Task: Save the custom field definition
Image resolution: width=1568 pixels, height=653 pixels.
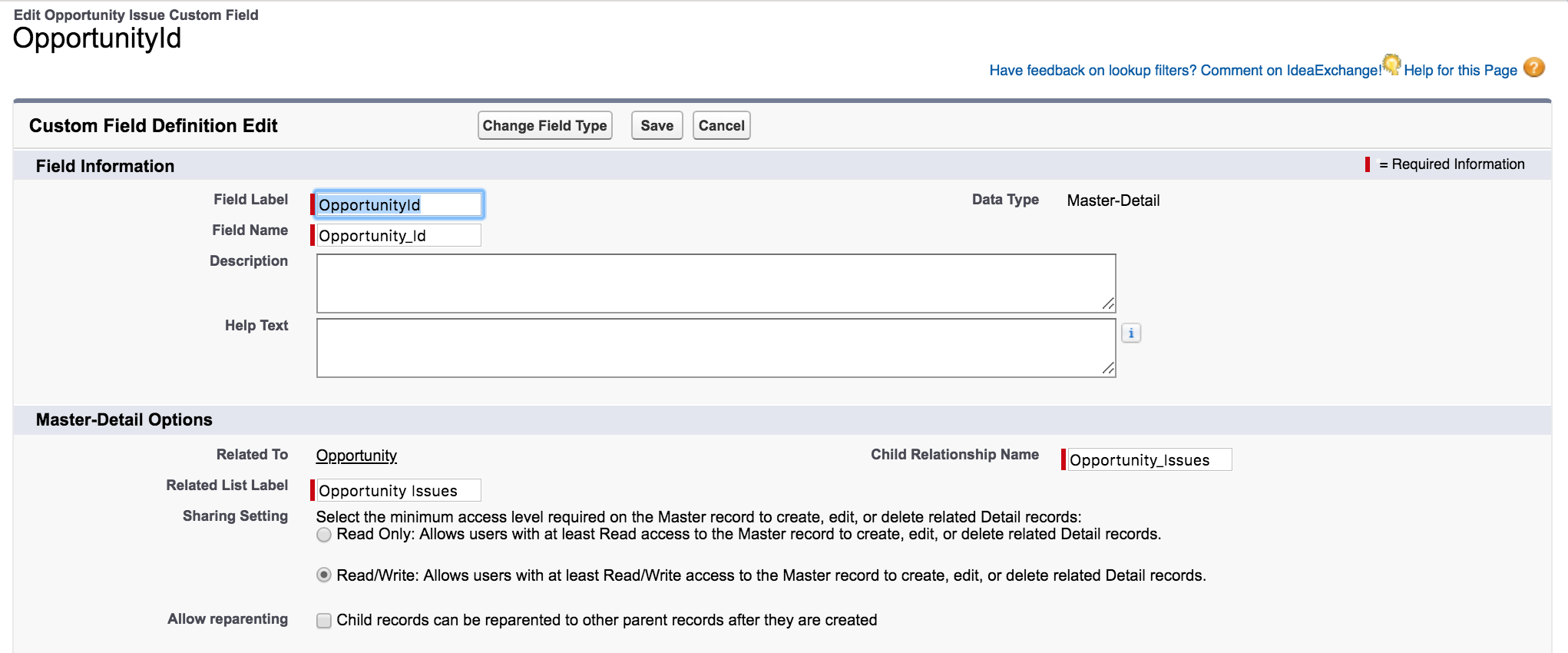Action: (x=657, y=126)
